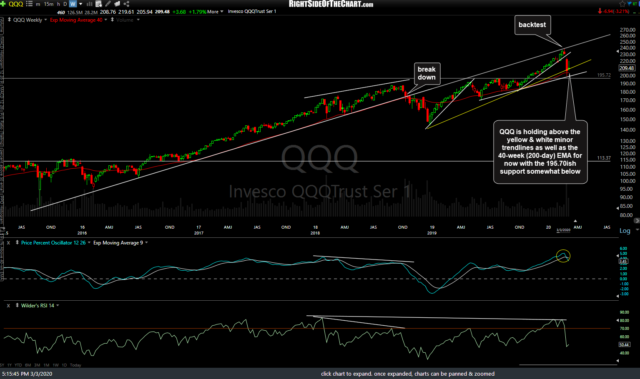Image resolution: width=640 pixels, height=379 pixels.
Task: Click reorder arrows on Wilder's RSI panel
Action: click(x=17, y=305)
